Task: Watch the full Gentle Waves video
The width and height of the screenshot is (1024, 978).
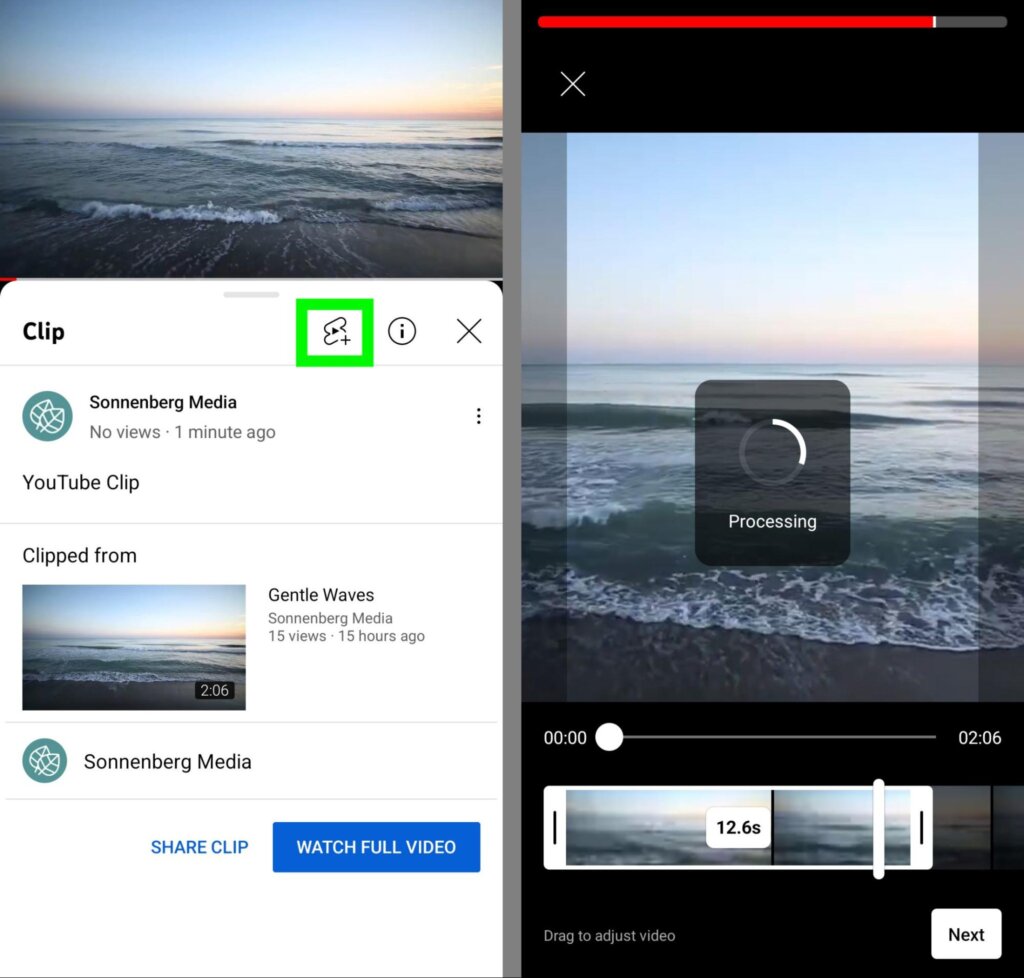Action: [376, 847]
